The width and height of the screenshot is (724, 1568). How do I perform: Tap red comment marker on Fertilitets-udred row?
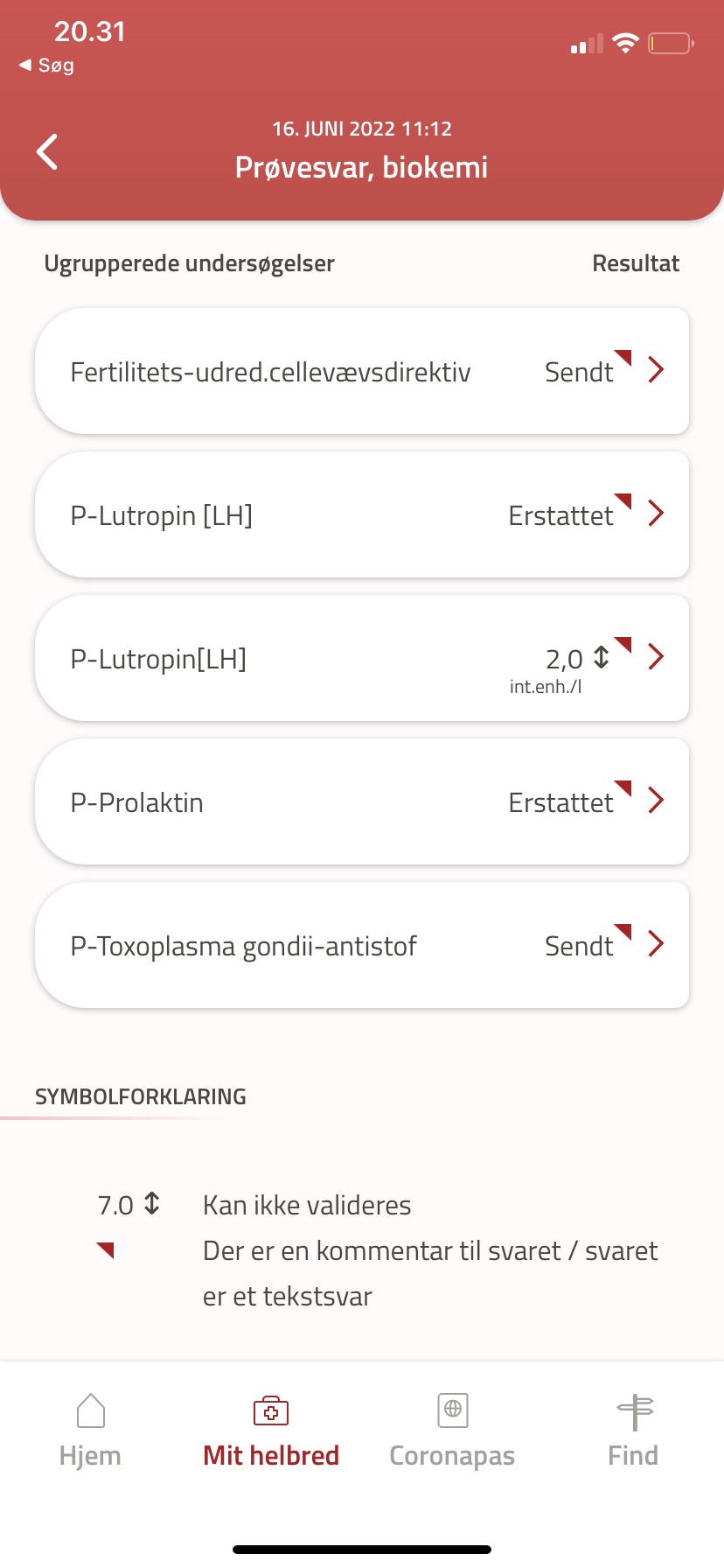tap(623, 356)
